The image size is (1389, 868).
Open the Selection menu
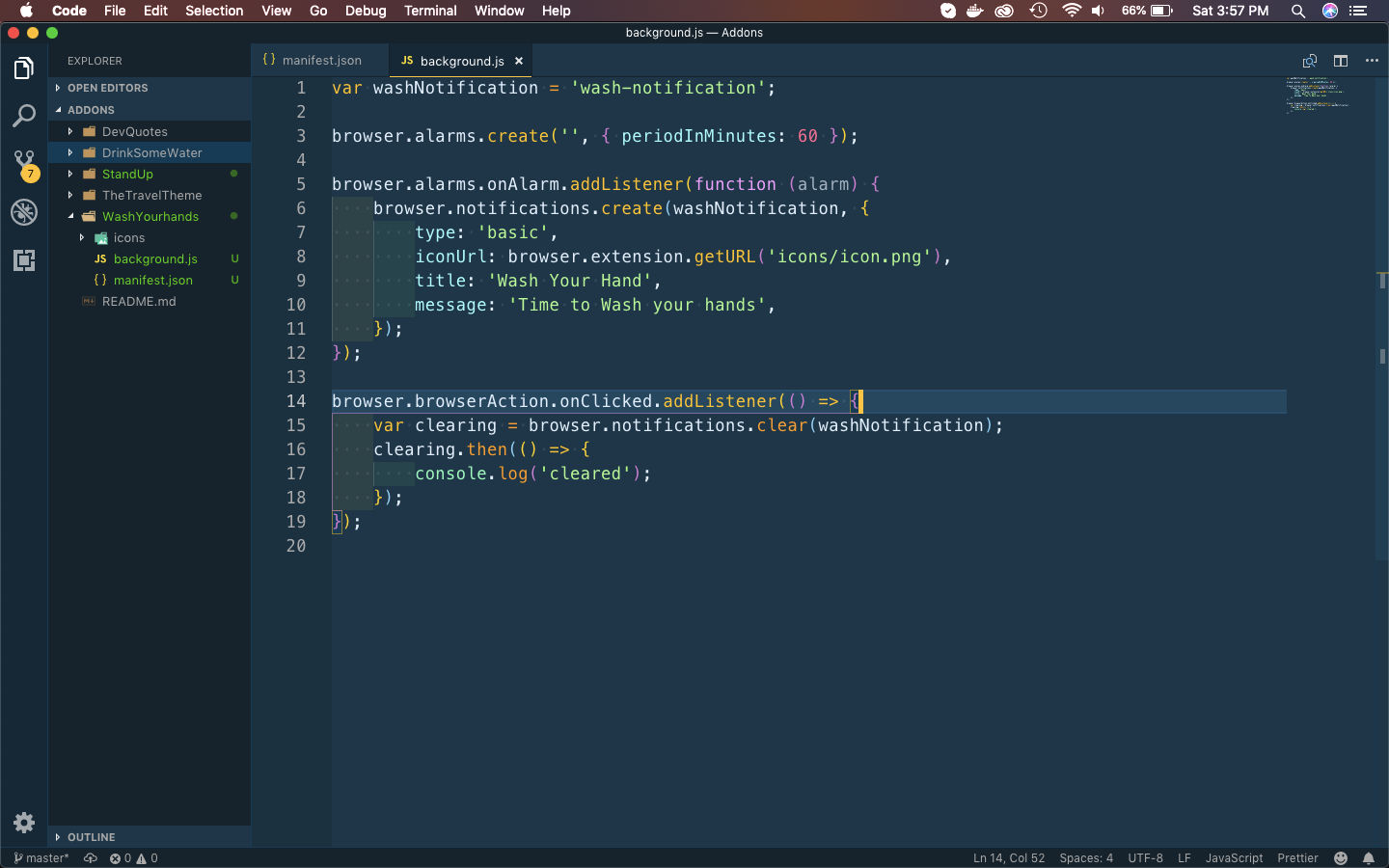click(x=214, y=11)
